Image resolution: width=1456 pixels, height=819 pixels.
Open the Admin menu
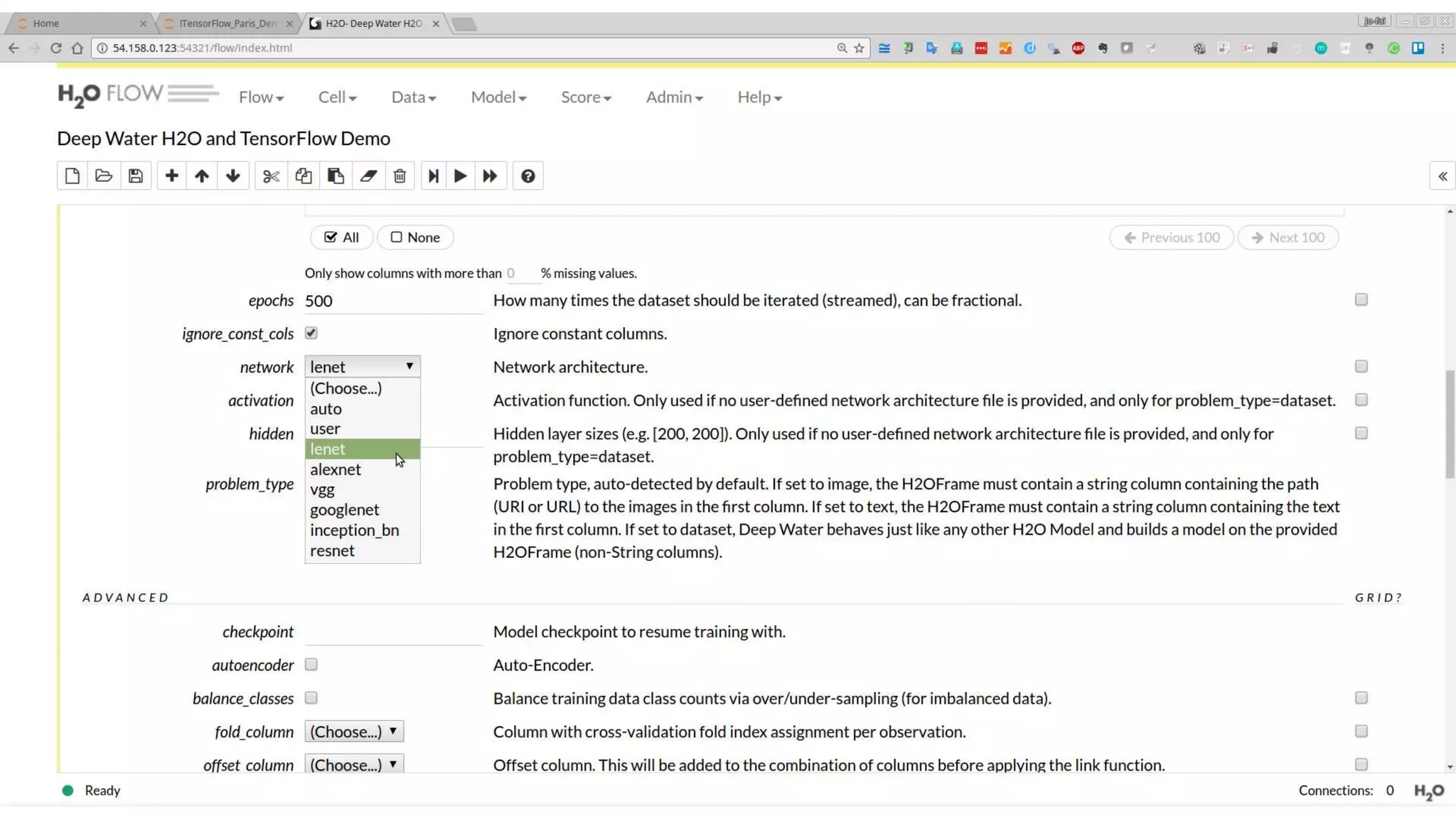[674, 97]
